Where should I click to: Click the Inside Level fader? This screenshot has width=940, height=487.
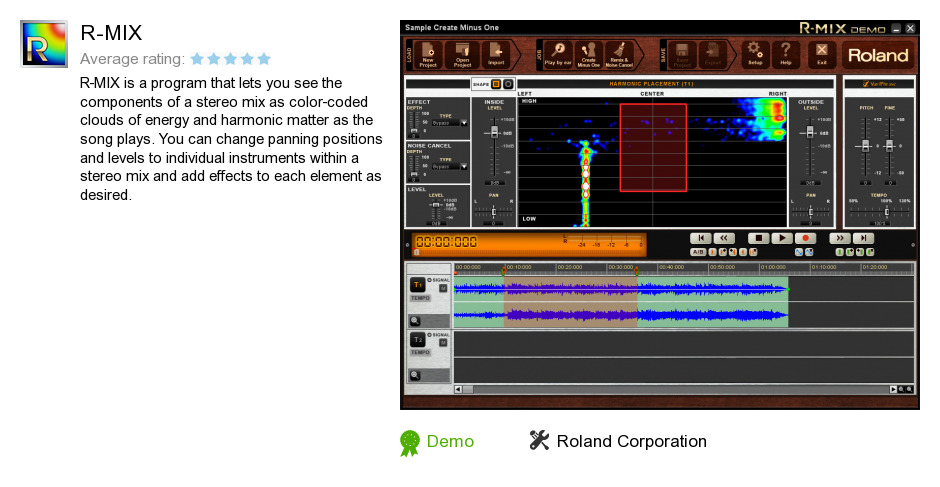[494, 133]
